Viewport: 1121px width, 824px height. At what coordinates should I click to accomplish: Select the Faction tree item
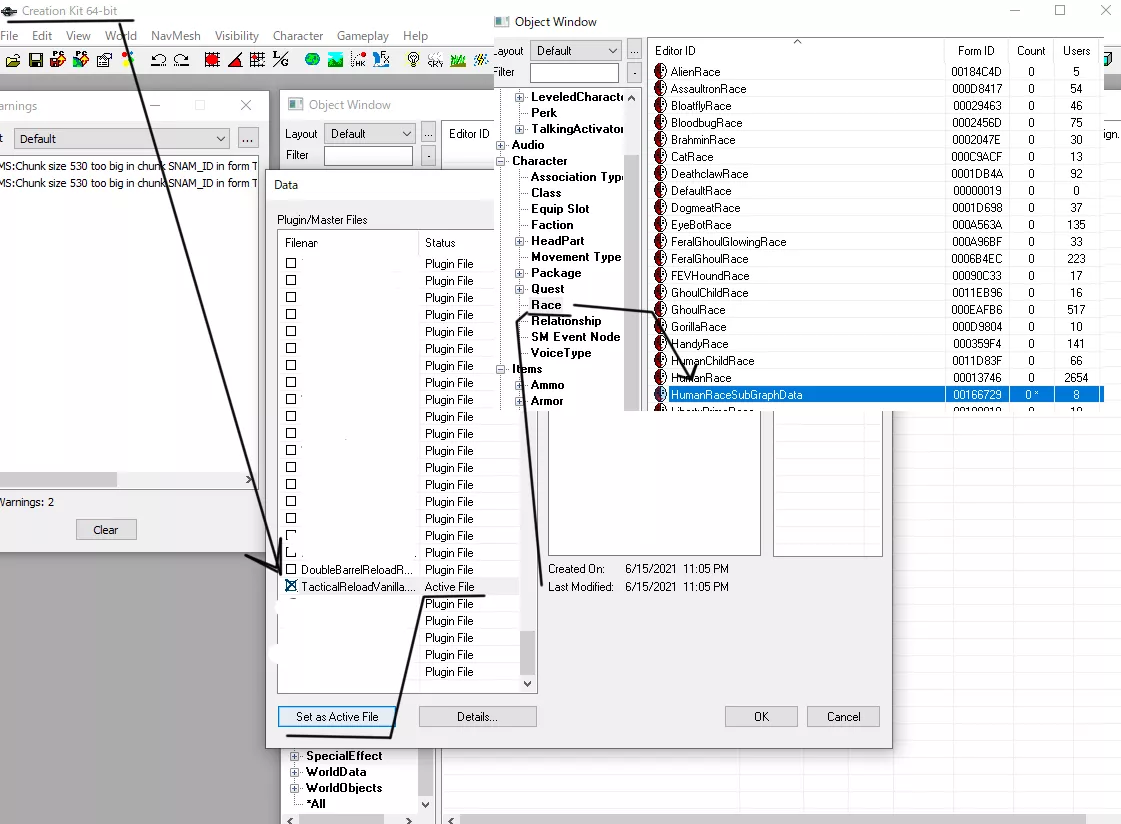552,225
